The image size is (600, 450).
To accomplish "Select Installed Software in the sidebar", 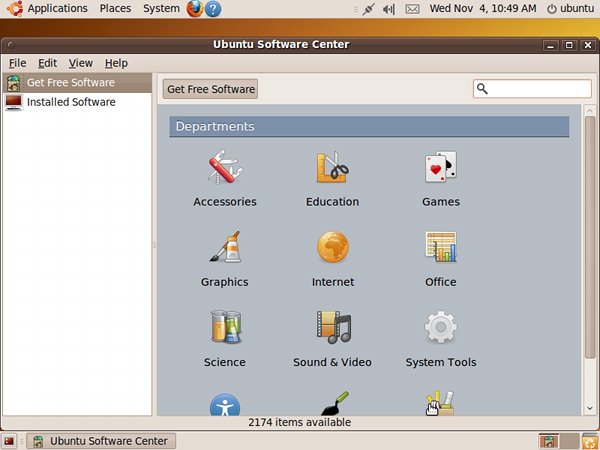I will [x=77, y=102].
